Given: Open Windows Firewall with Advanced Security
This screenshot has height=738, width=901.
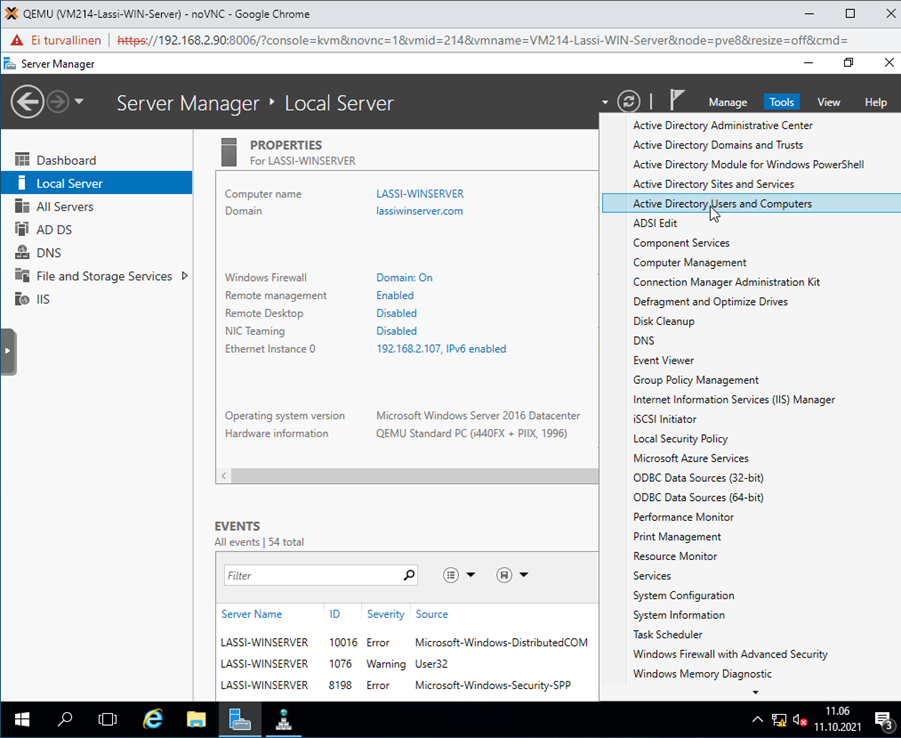Looking at the screenshot, I should [730, 654].
